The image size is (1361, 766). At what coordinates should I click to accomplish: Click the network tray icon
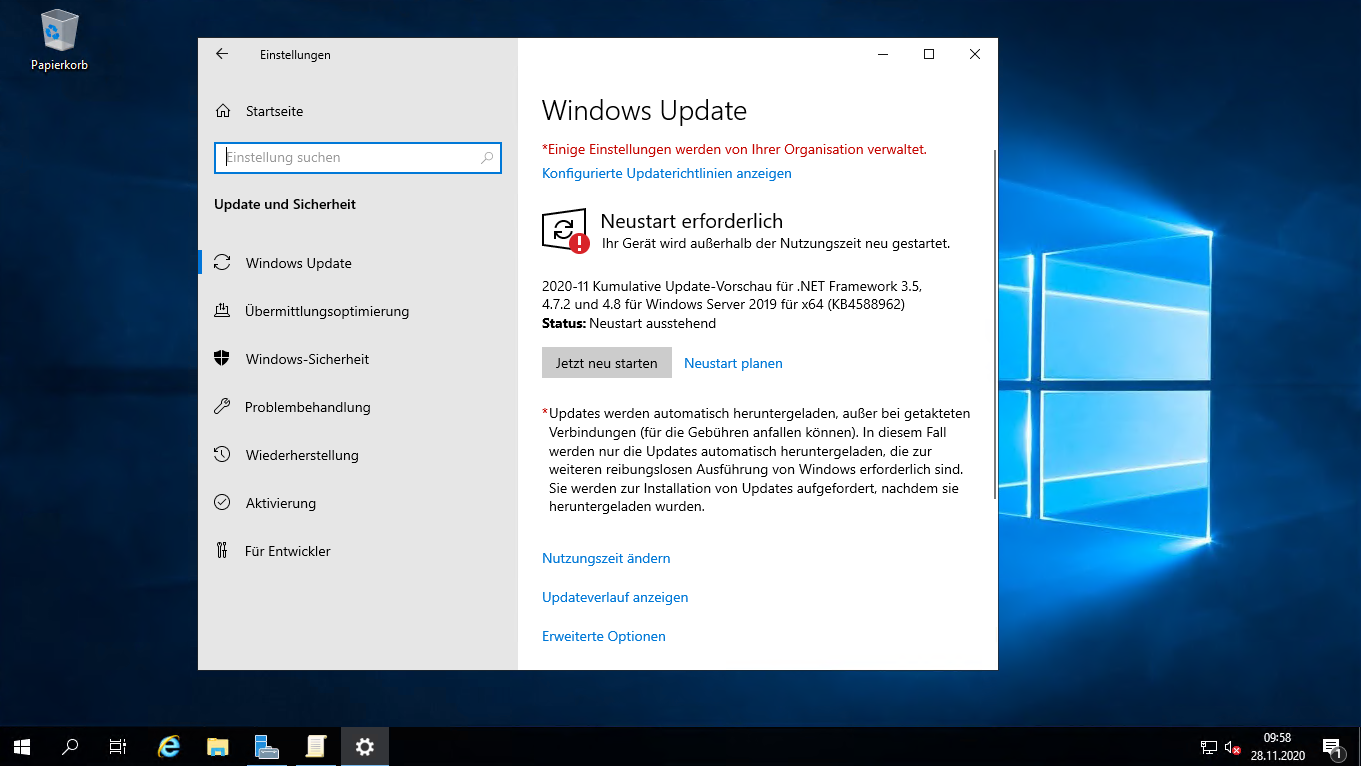click(x=1209, y=746)
